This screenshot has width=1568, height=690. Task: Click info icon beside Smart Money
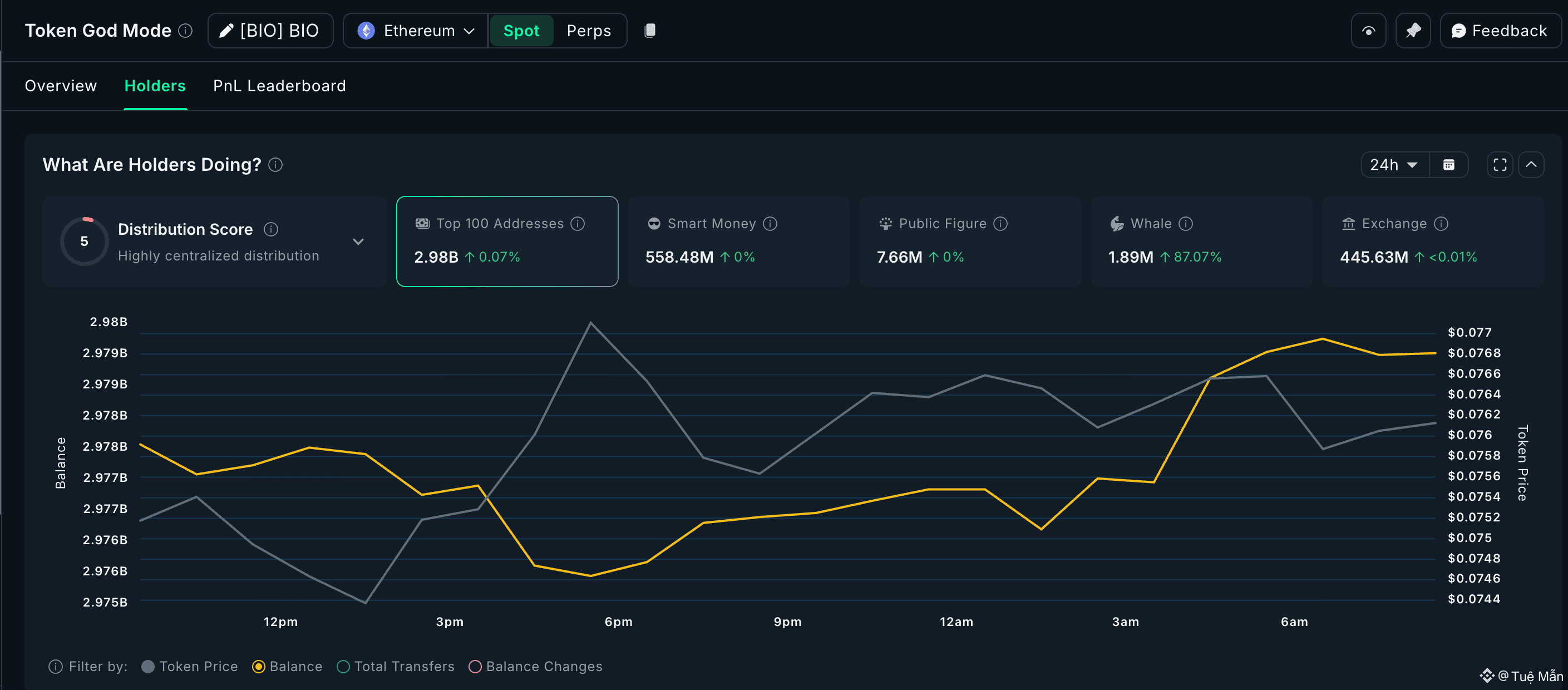point(770,224)
